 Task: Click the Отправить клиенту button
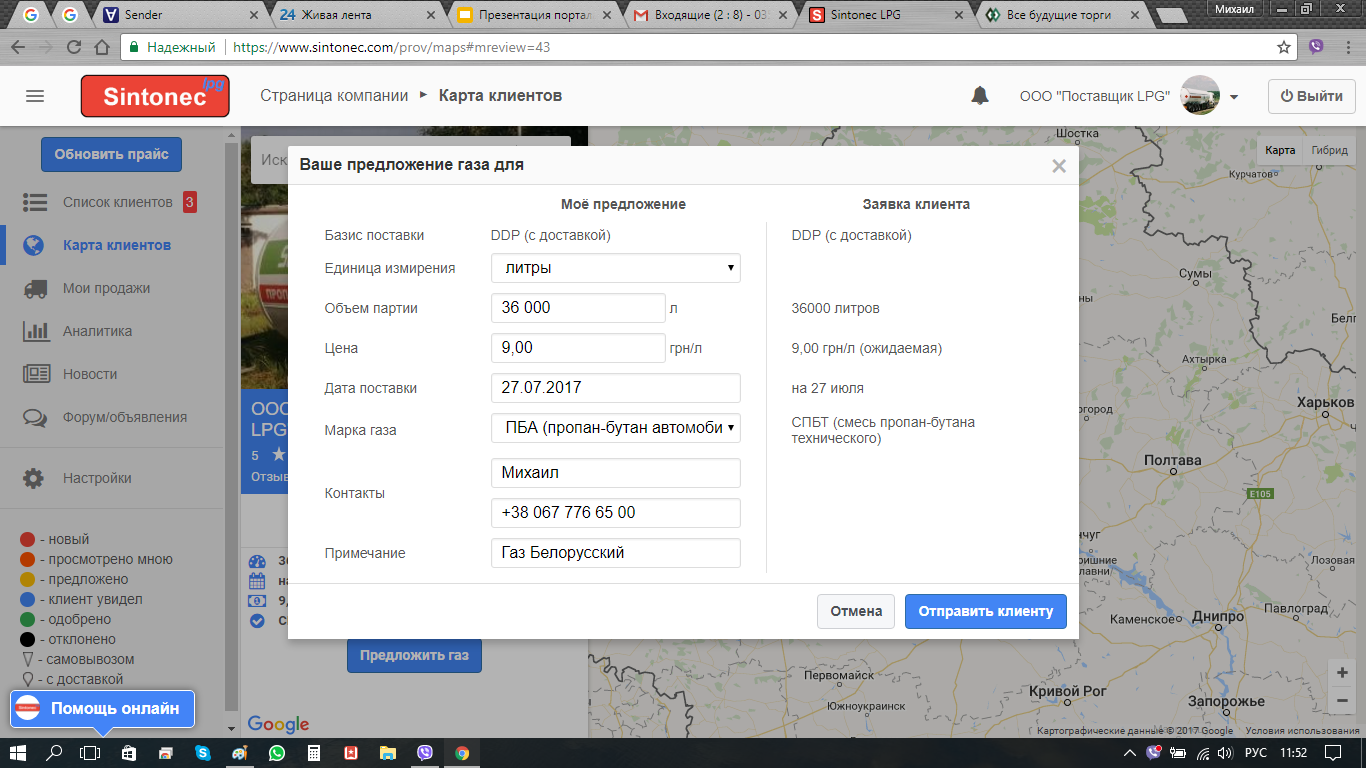click(x=985, y=611)
